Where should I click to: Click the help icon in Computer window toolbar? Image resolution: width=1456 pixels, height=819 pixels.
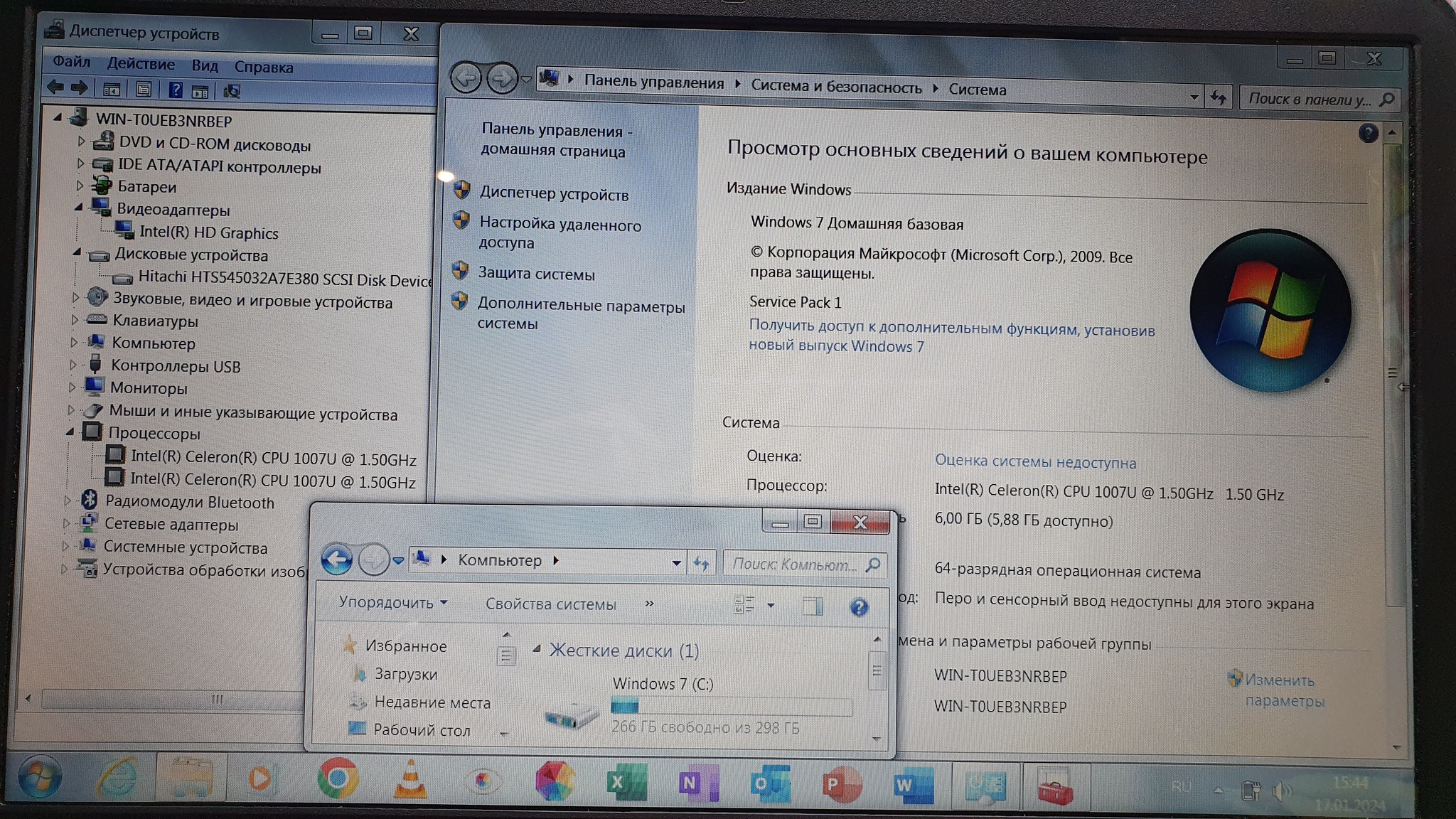(x=859, y=607)
